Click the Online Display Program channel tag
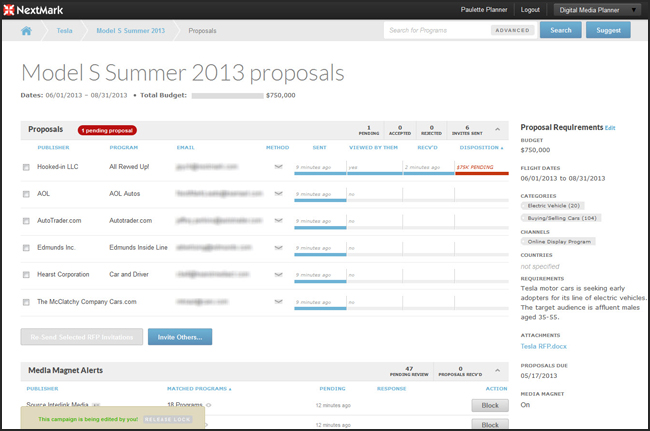 click(558, 242)
